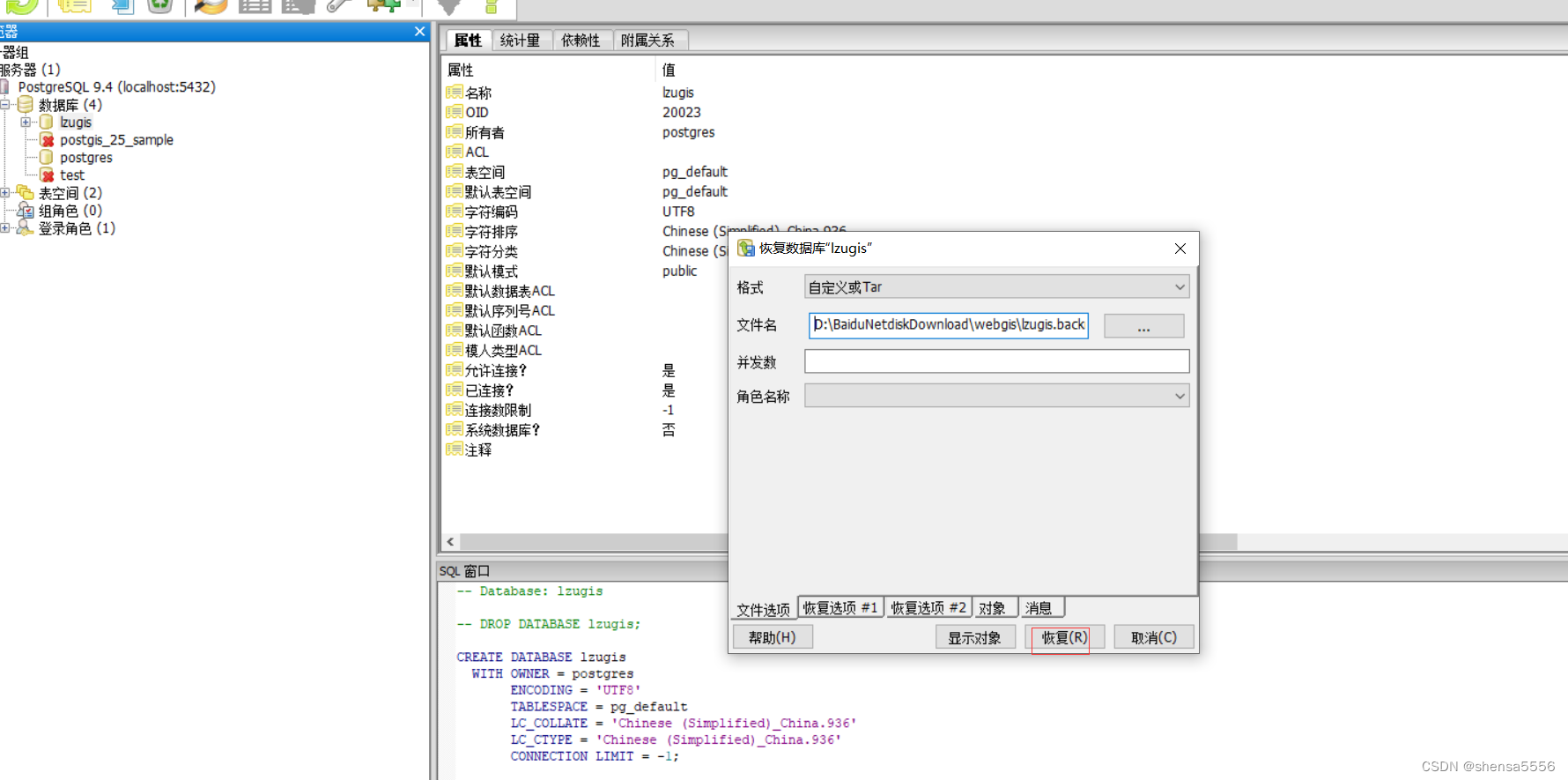Click the 文件名 path input field
This screenshot has width=1568, height=780.
(x=948, y=325)
